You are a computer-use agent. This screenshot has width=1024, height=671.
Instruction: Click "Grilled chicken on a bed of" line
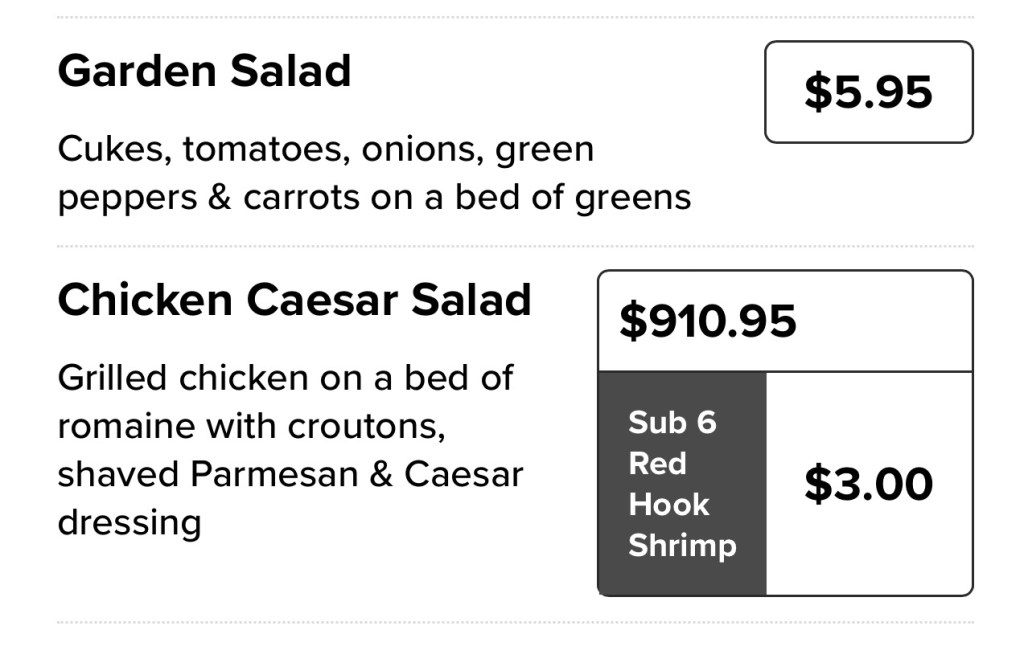click(x=285, y=378)
